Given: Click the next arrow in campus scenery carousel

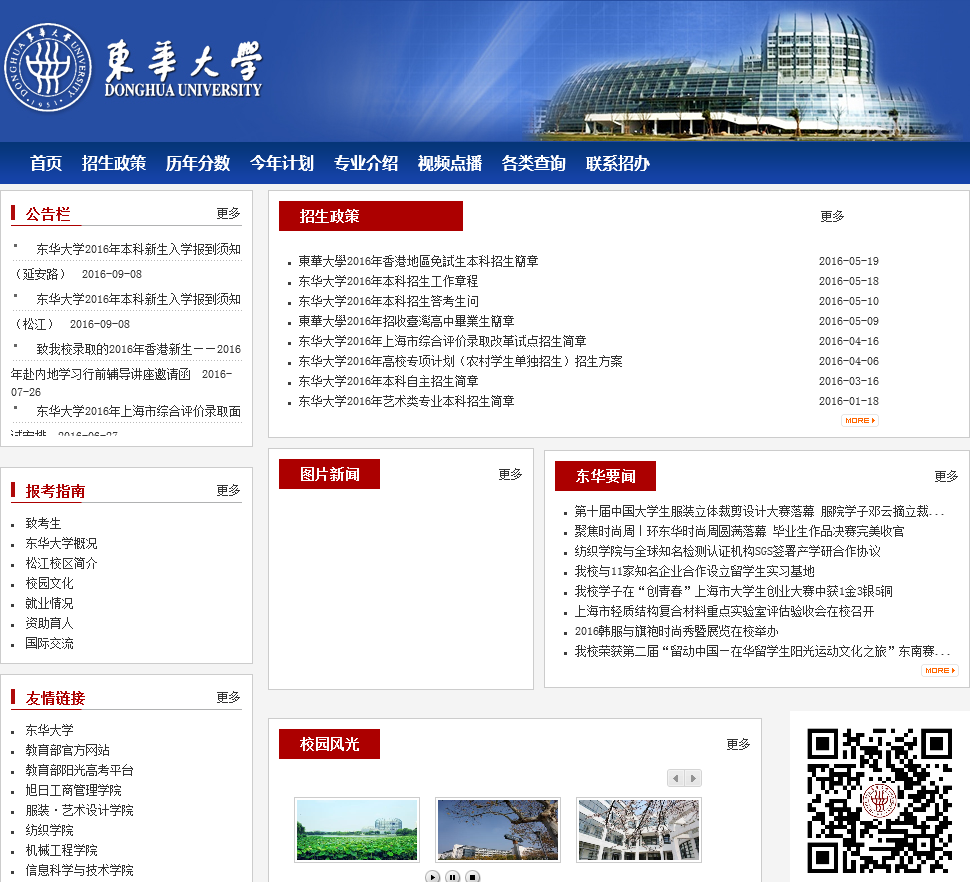Looking at the screenshot, I should tap(693, 778).
